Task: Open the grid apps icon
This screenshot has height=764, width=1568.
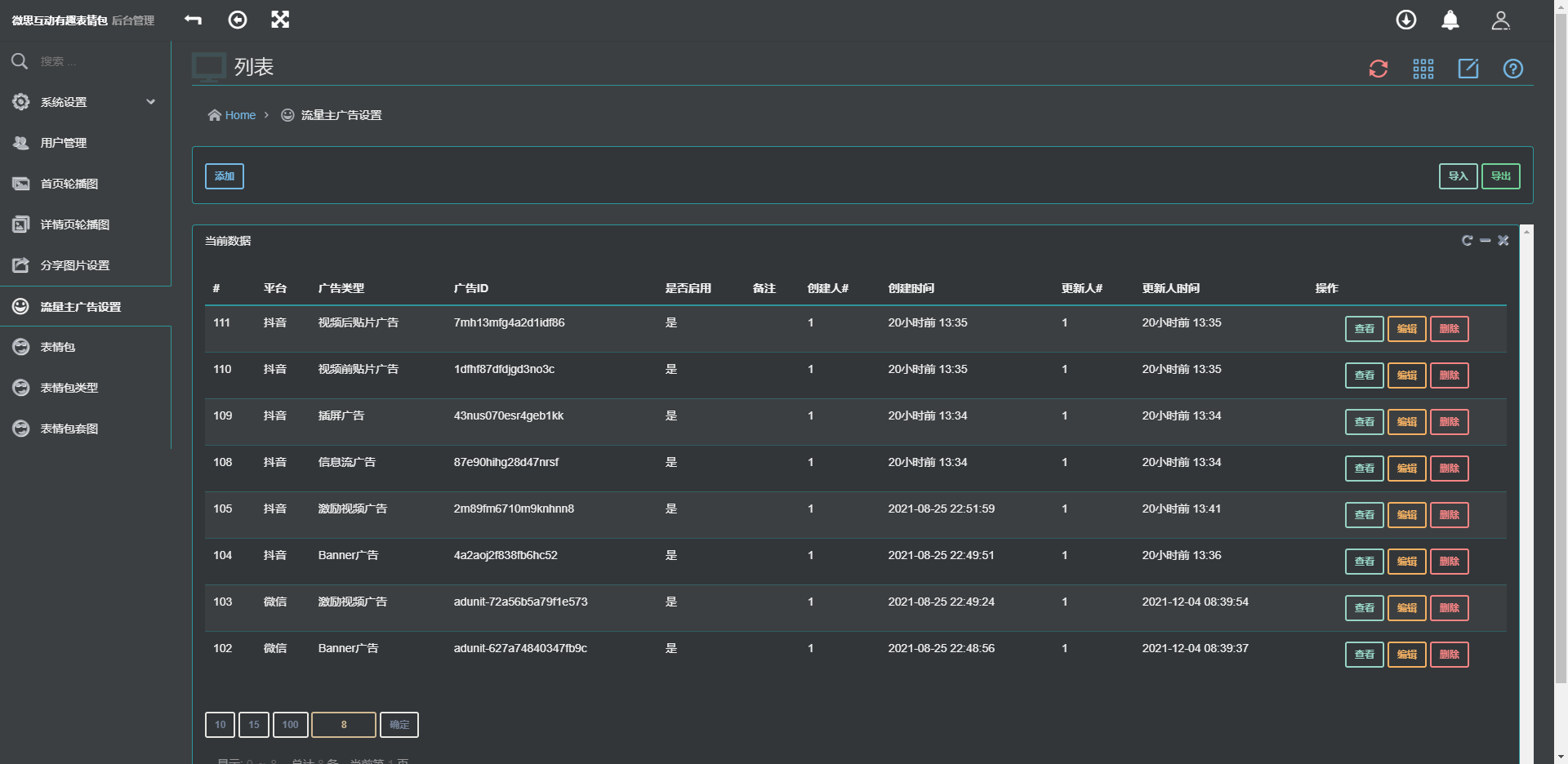Action: pos(1423,69)
